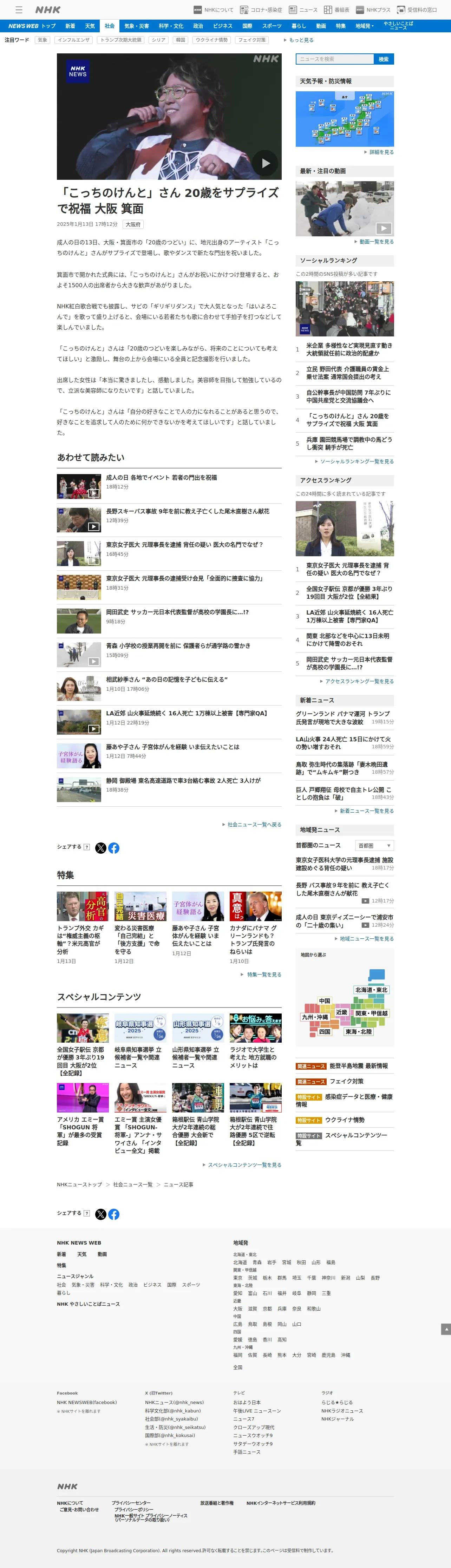The width and height of the screenshot is (451, 1568).
Task: Open NHKについて header link
Action: [213, 10]
